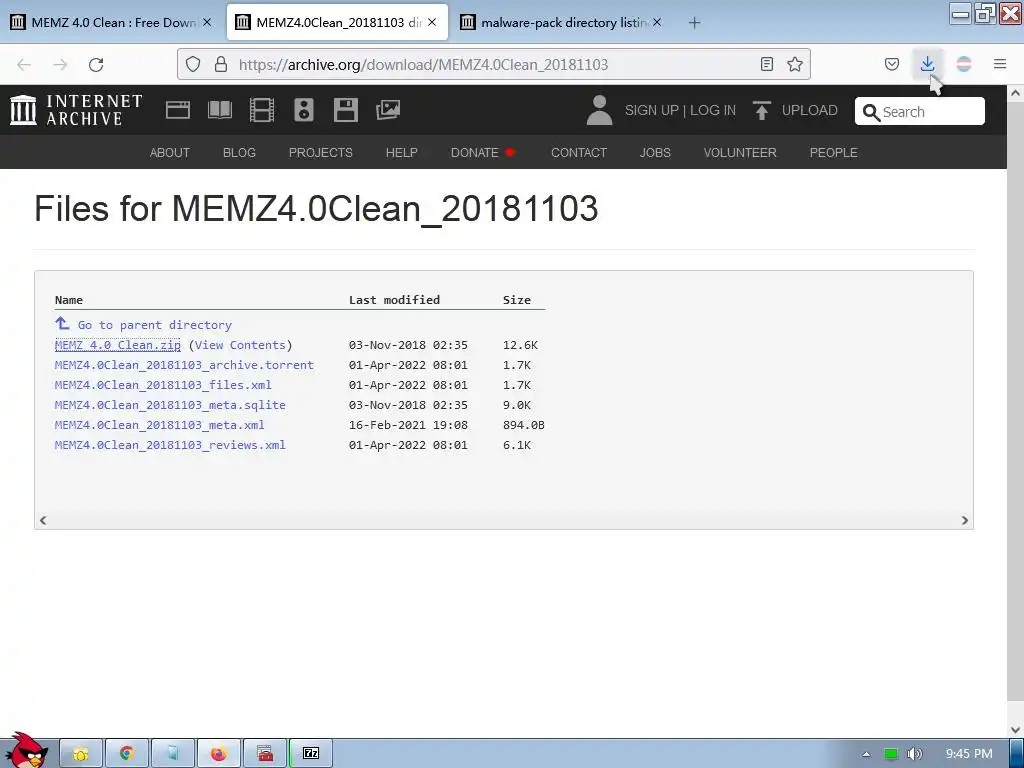1024x768 pixels.
Task: Open the VOLUNTEER menu item
Action: click(x=740, y=152)
